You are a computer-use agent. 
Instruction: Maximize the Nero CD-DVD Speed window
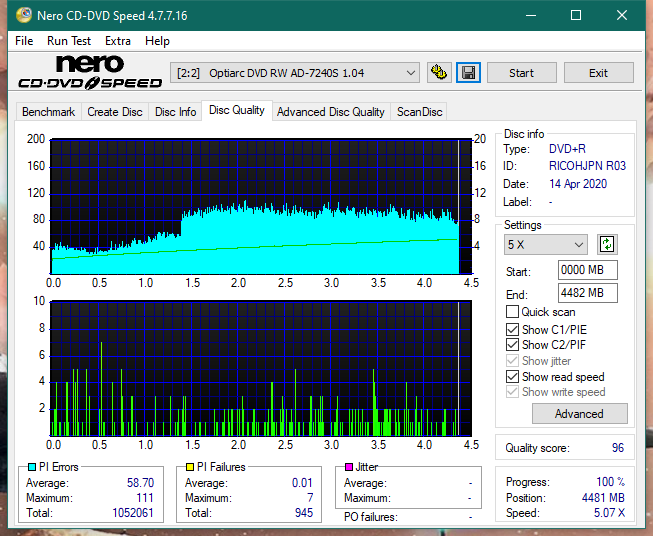point(576,15)
